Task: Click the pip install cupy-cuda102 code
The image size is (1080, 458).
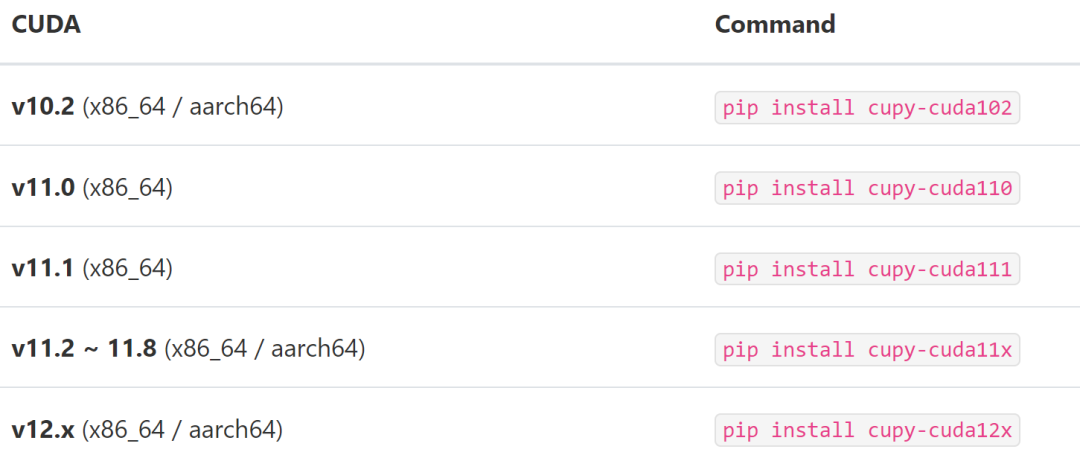Action: point(867,108)
